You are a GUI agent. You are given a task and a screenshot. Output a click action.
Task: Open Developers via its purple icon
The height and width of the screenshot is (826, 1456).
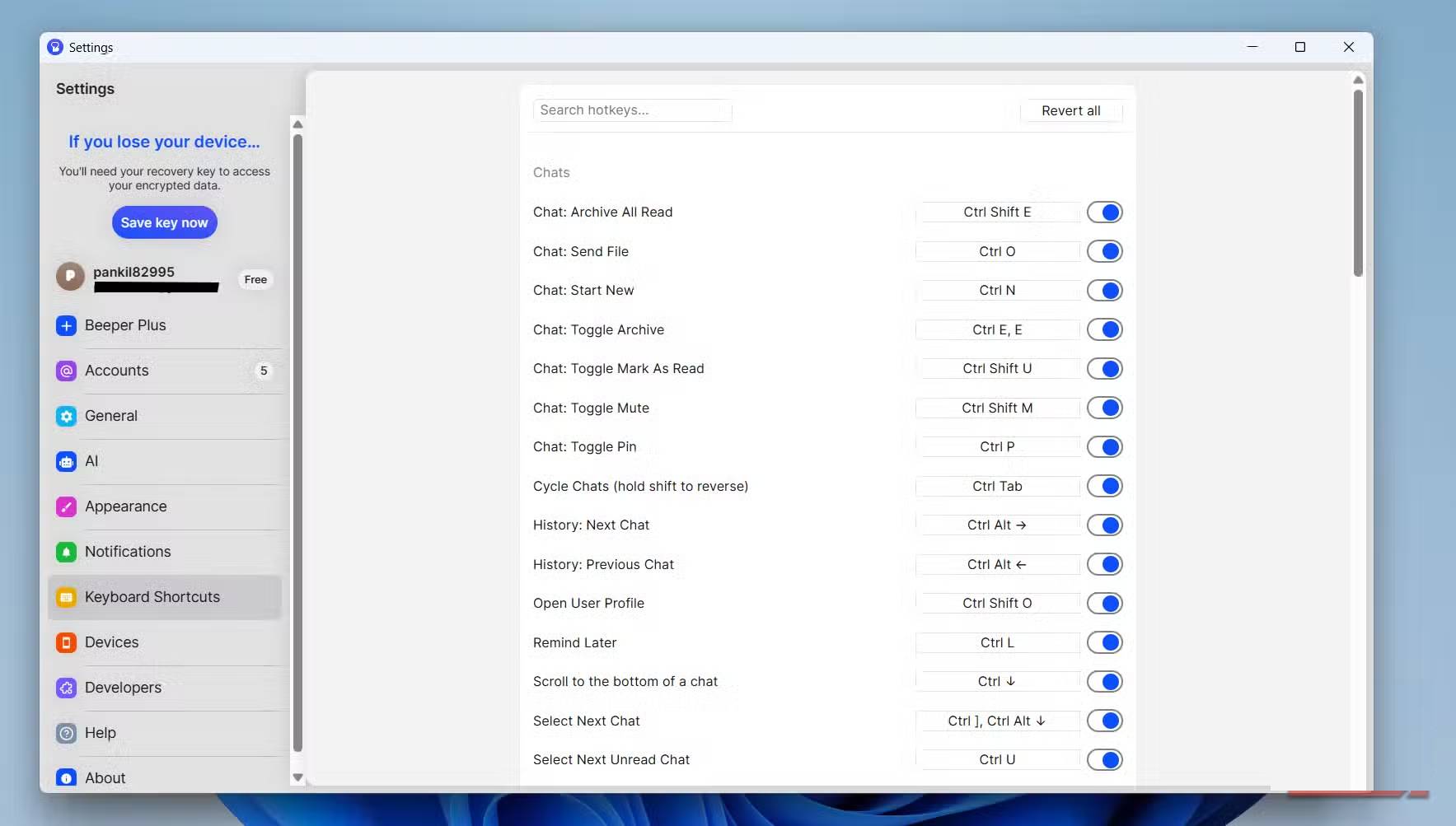click(x=66, y=688)
